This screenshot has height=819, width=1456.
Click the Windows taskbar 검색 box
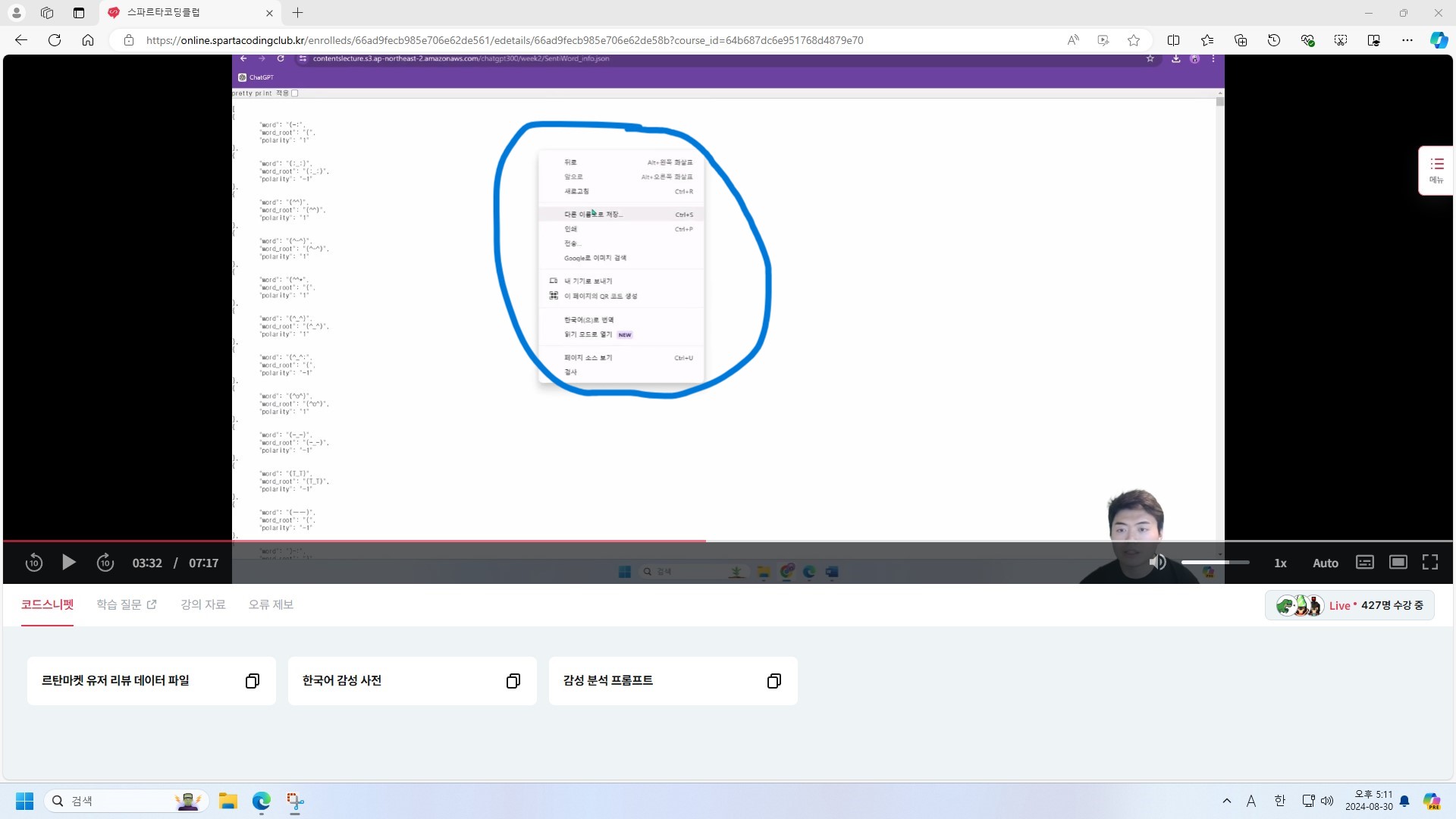point(127,801)
